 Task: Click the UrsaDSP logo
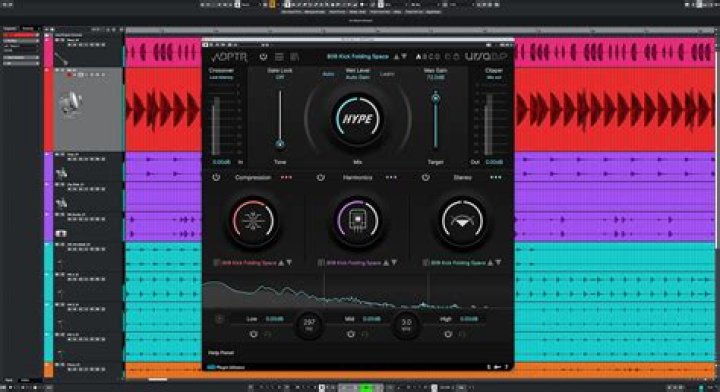tap(486, 57)
